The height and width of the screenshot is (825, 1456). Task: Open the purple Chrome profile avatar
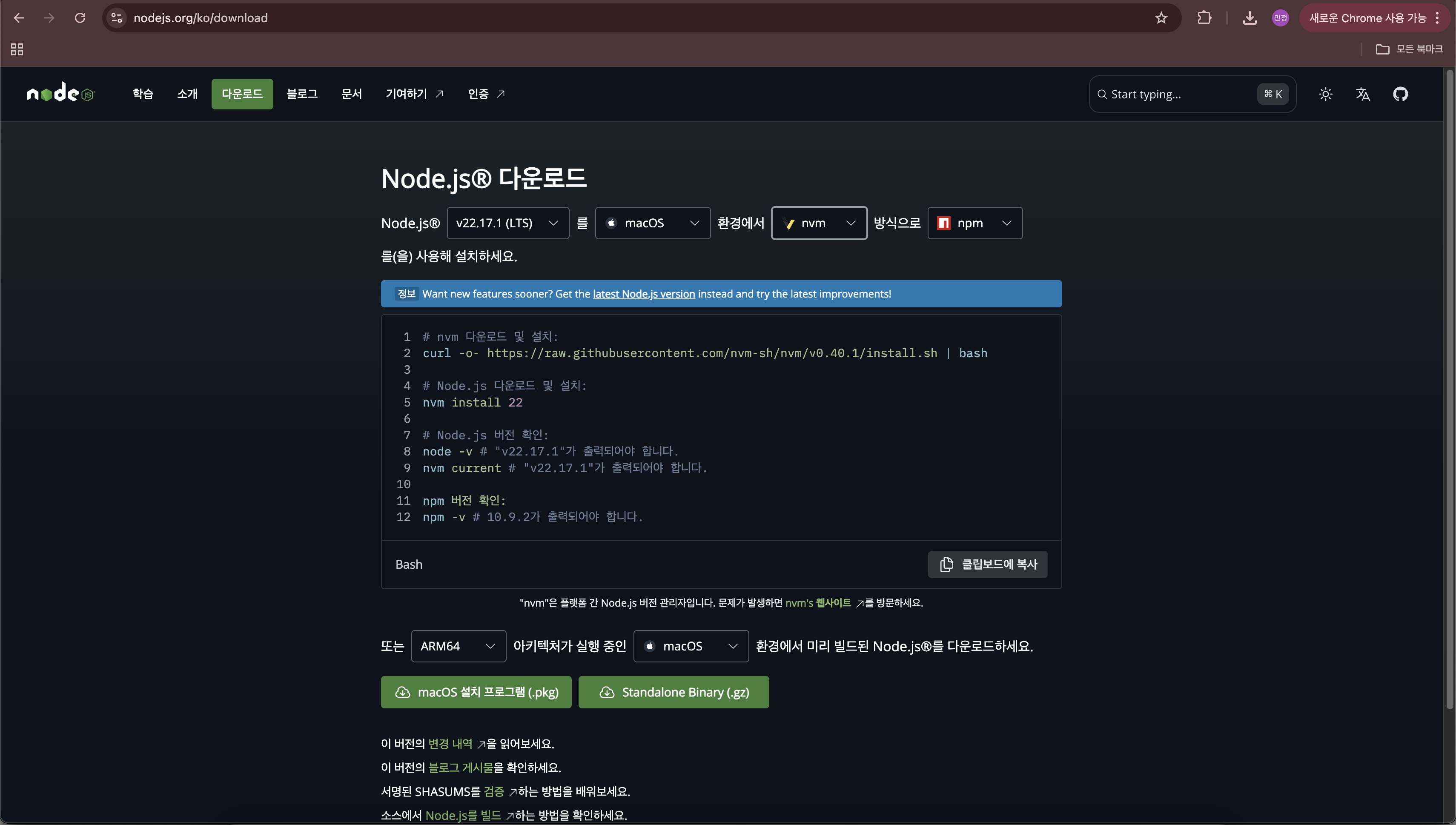1280,18
